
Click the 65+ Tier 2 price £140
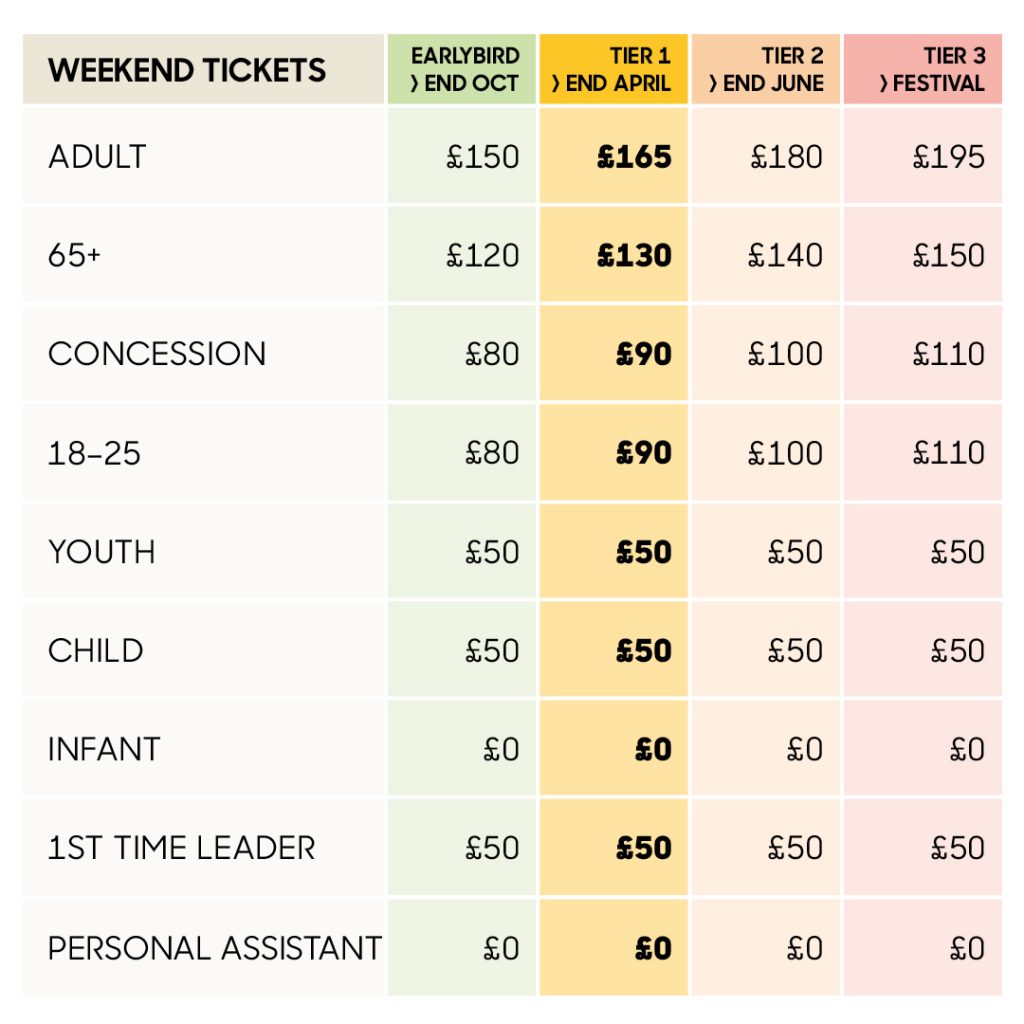[785, 255]
